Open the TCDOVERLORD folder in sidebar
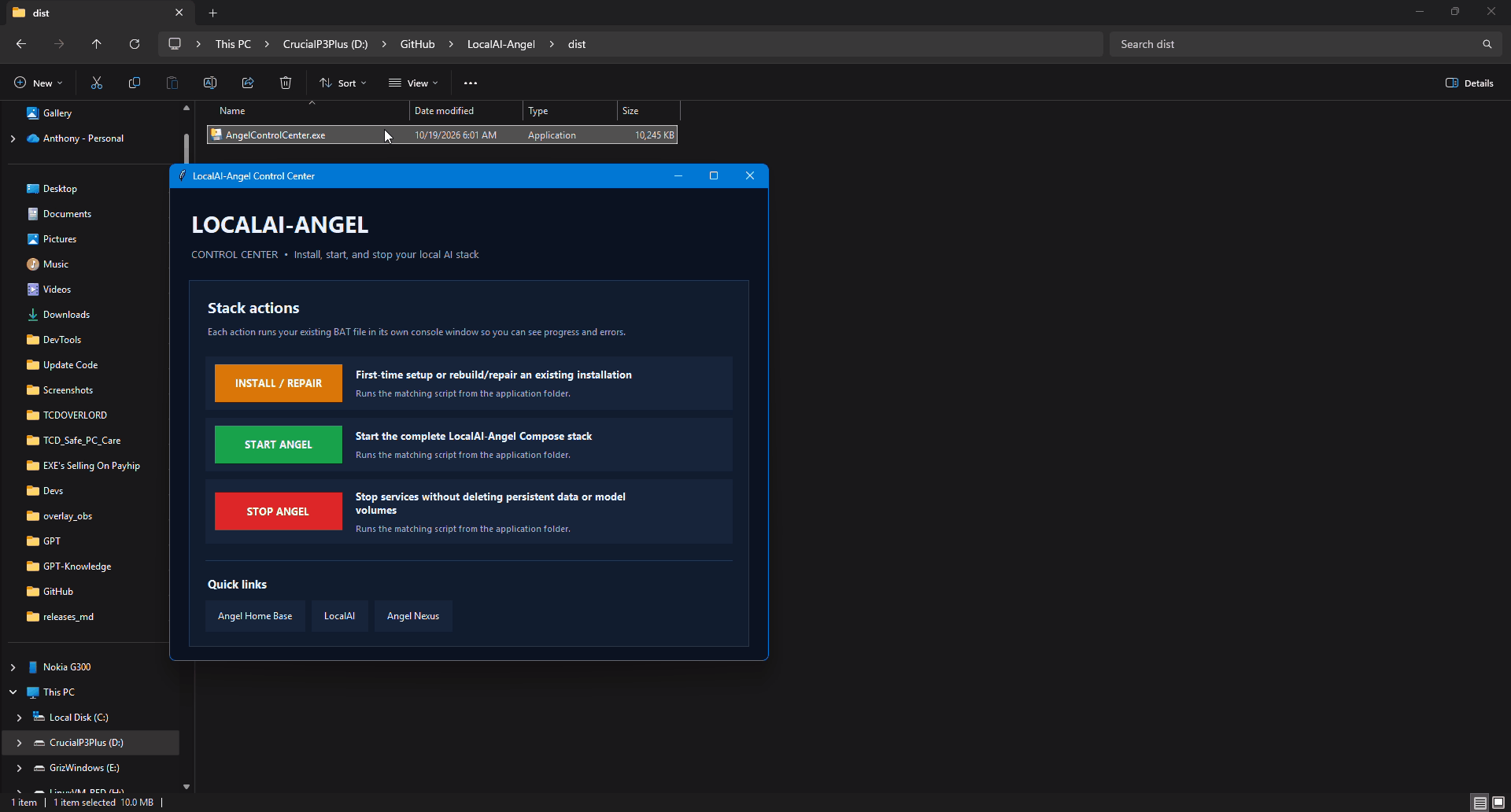The width and height of the screenshot is (1511, 812). (x=75, y=415)
